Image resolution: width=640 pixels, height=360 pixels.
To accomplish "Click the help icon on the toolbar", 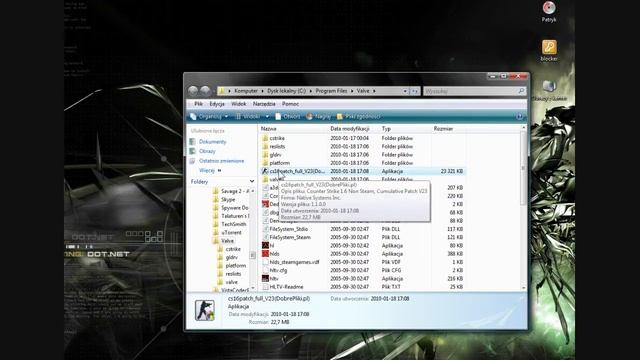I will click(x=519, y=117).
